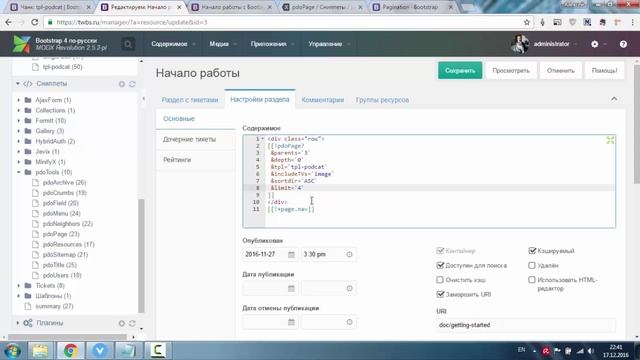The width and height of the screenshot is (640, 360).
Task: Bookmark page with the star icon
Action: [x=527, y=22]
